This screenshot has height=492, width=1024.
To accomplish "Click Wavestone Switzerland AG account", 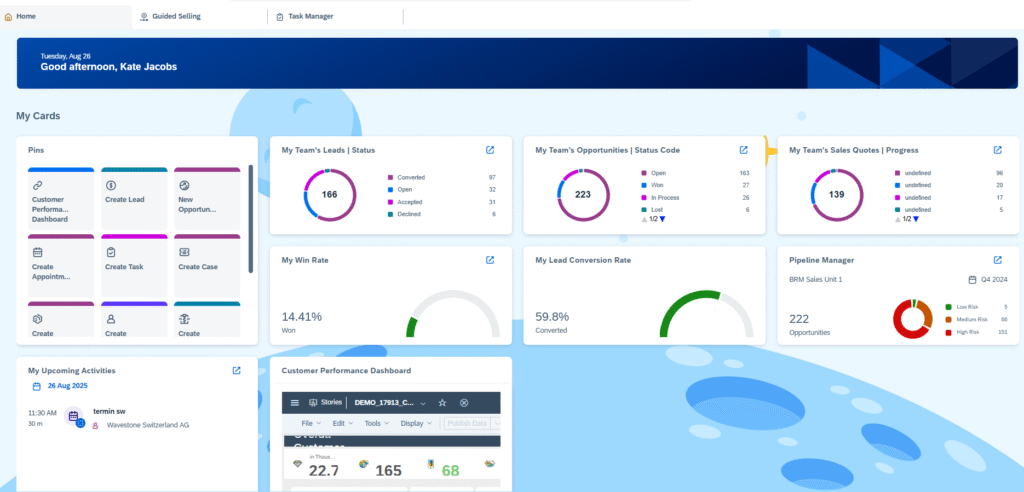I will [x=148, y=425].
